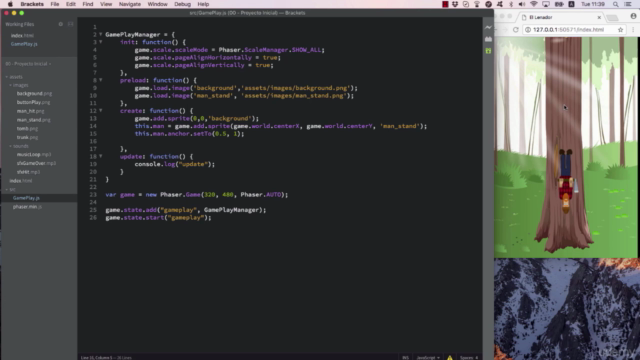The height and width of the screenshot is (360, 640).
Task: Open background.png in the file tree
Action: point(34,93)
